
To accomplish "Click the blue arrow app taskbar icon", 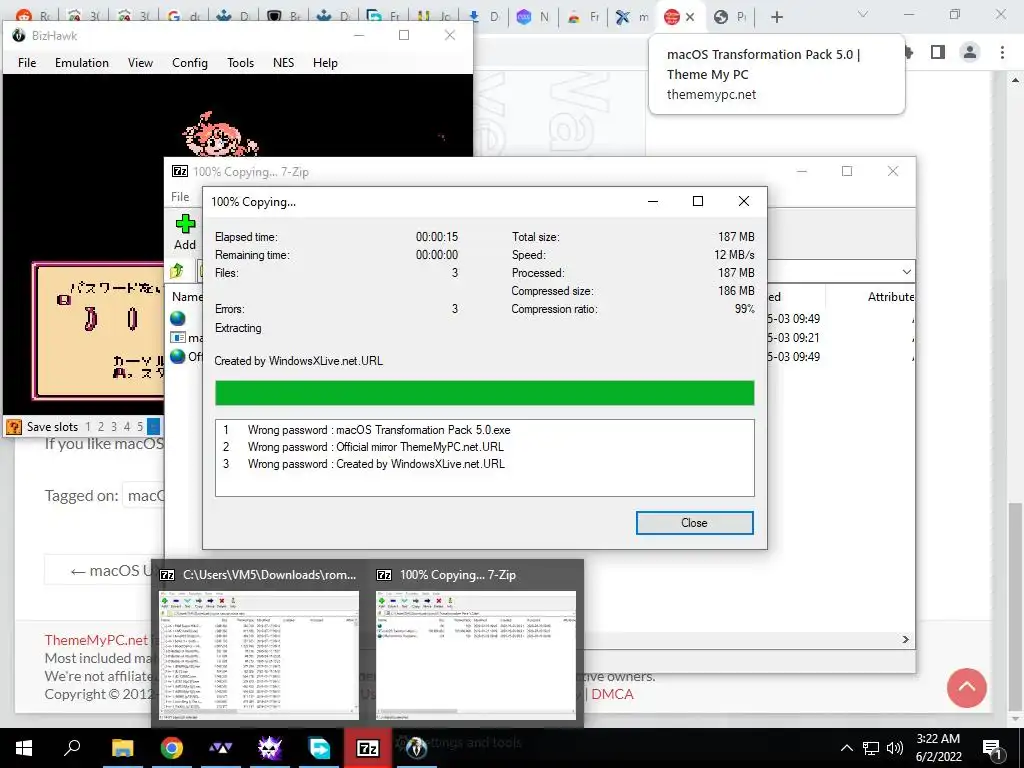I will (x=319, y=748).
